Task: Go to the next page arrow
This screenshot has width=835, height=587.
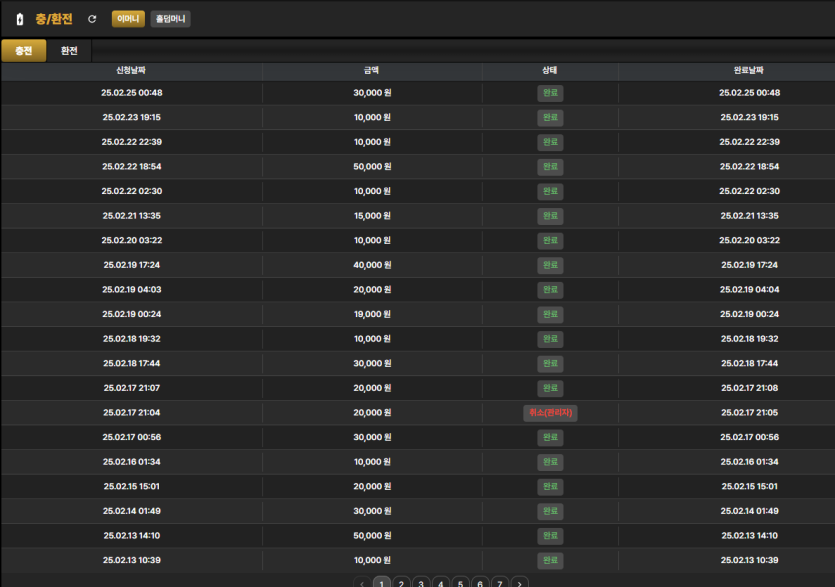Action: pyautogui.click(x=520, y=583)
